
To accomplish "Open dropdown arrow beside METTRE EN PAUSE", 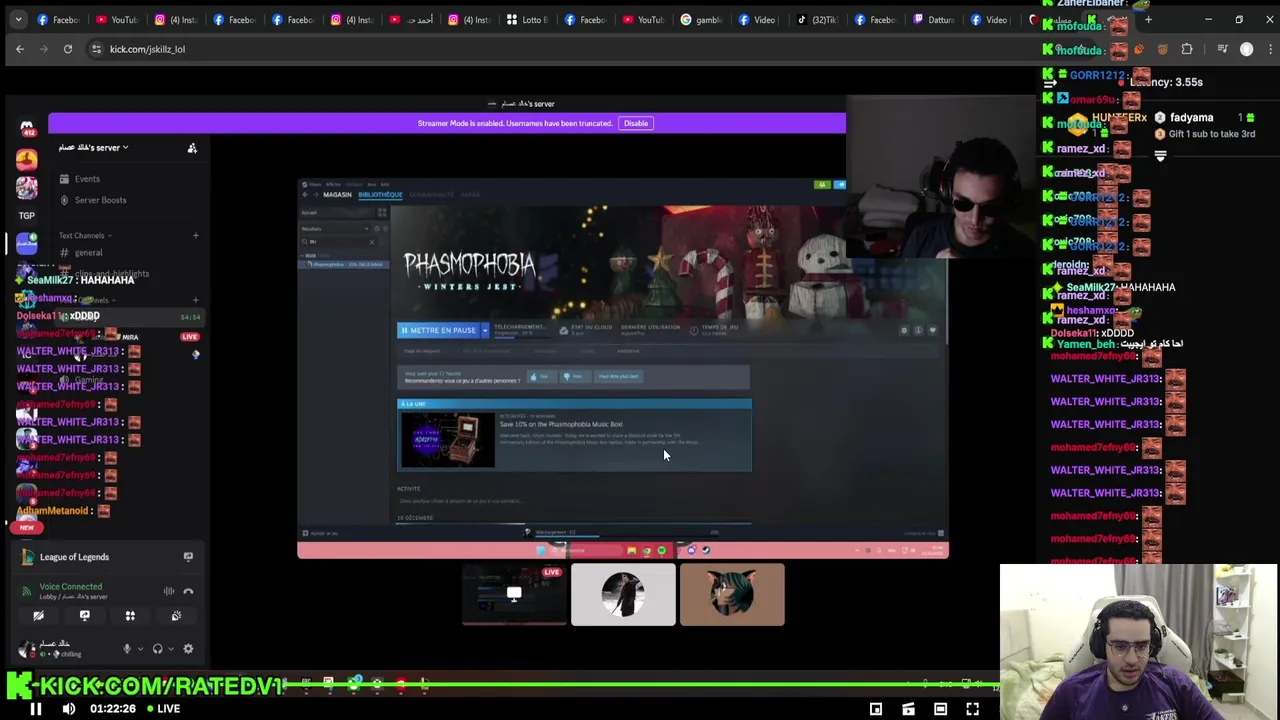I will tap(485, 330).
